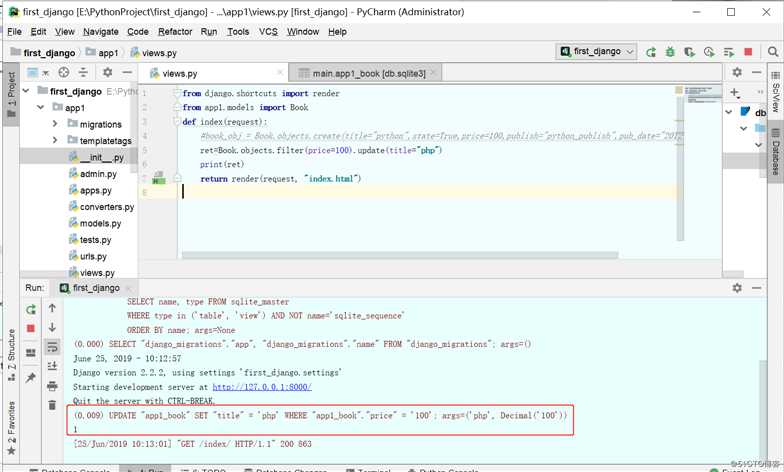Open the Database side tab

[776, 152]
